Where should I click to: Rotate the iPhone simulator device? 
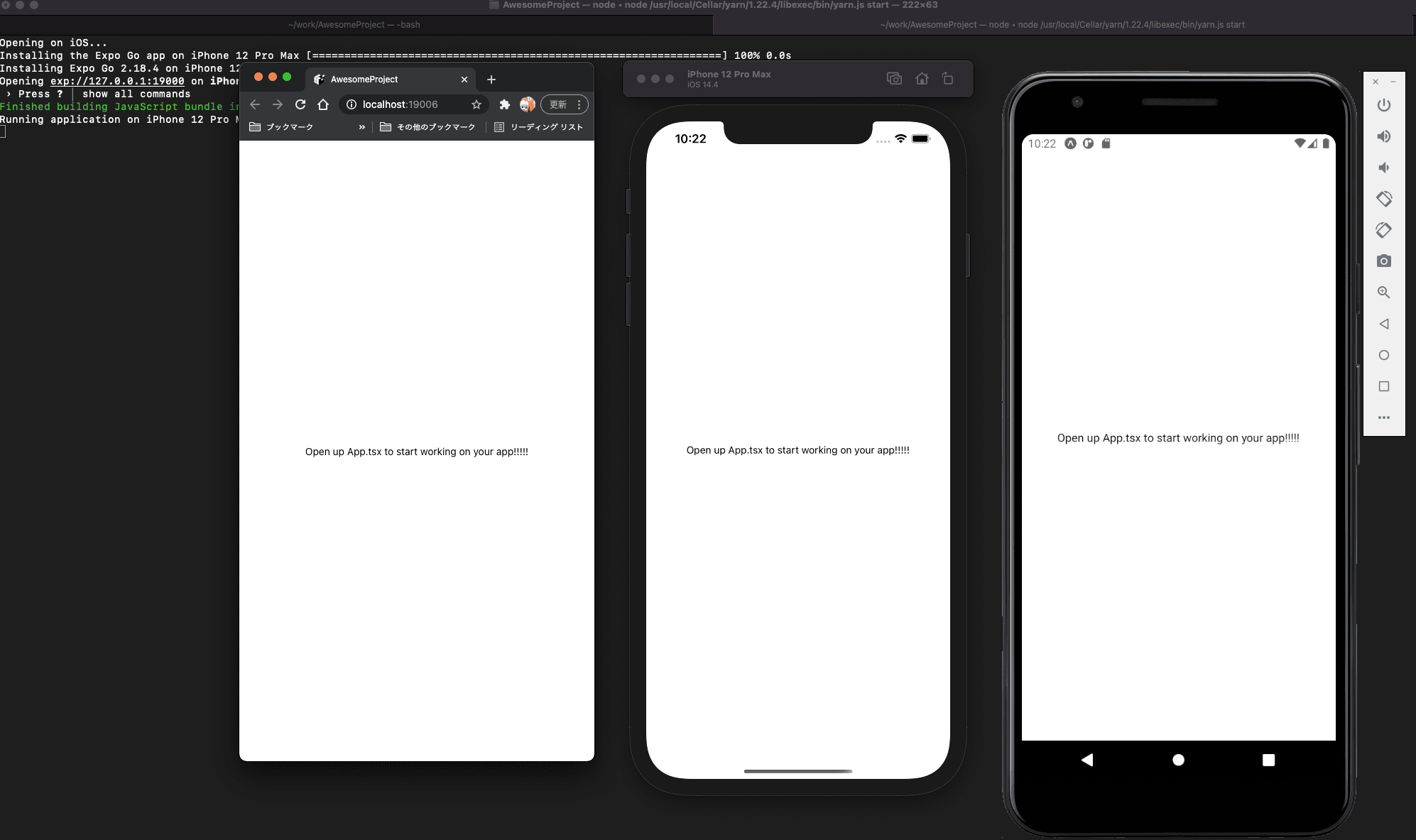pyautogui.click(x=947, y=79)
